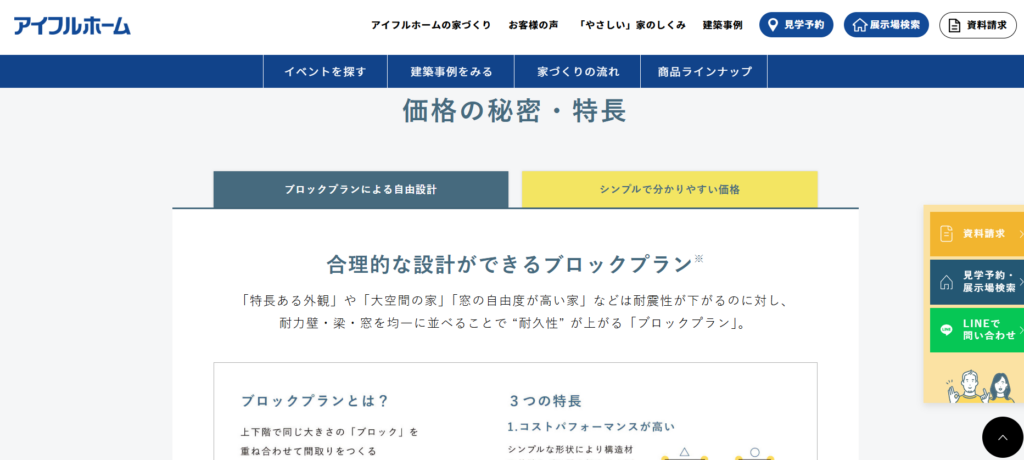Click house icon in side 見学予約・展示場検索 panel
The height and width of the screenshot is (460, 1024).
click(x=946, y=282)
